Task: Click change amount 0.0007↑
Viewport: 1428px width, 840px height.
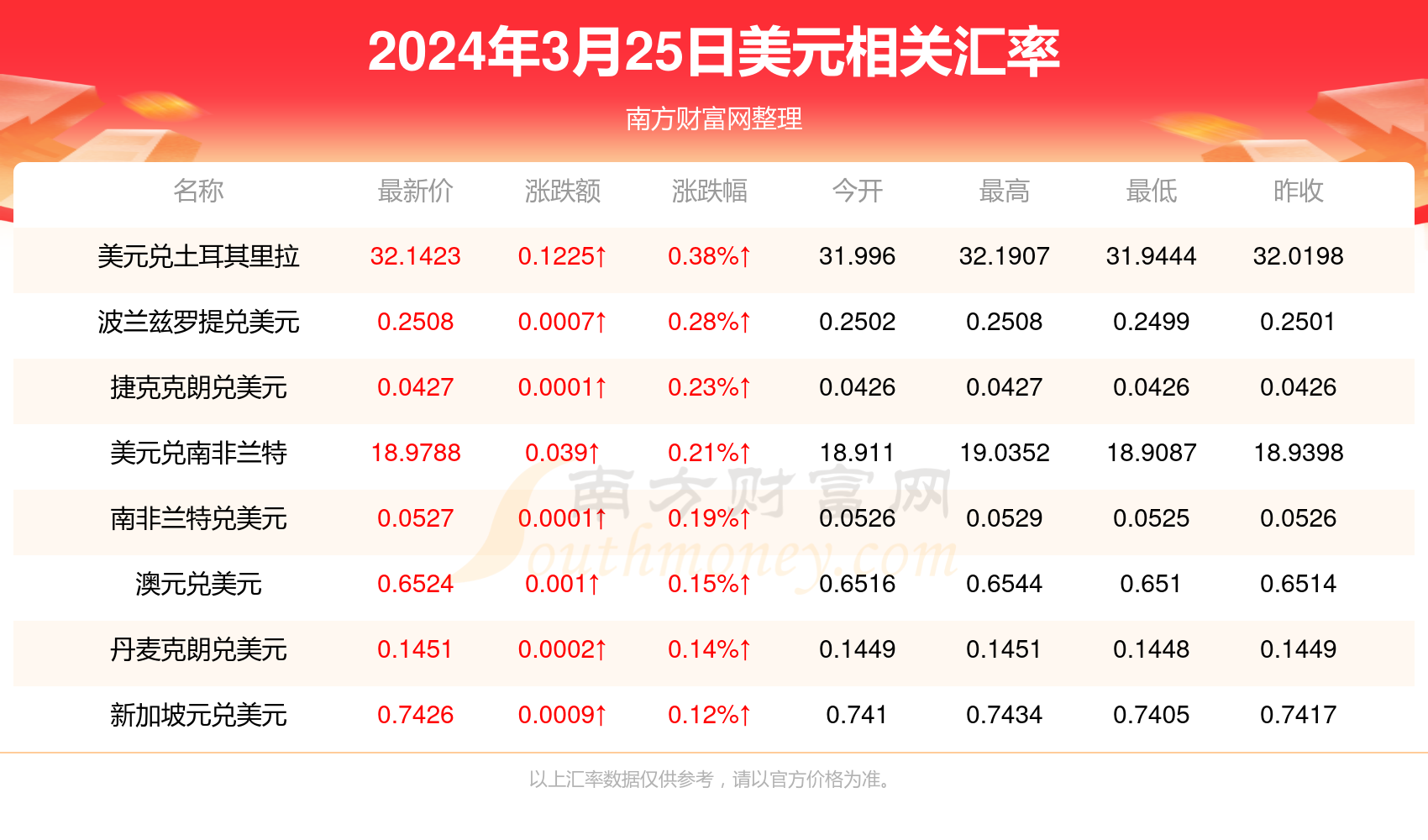Action: click(x=562, y=322)
